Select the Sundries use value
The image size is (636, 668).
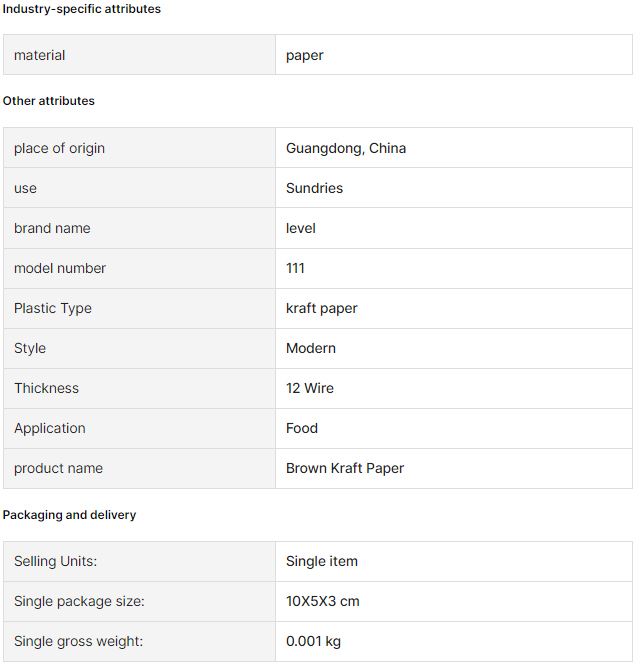[314, 188]
